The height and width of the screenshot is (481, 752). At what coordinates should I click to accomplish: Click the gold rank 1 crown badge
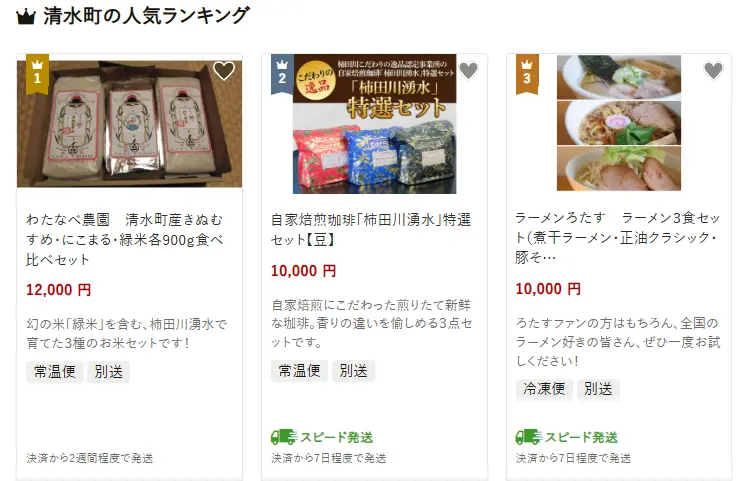(37, 74)
